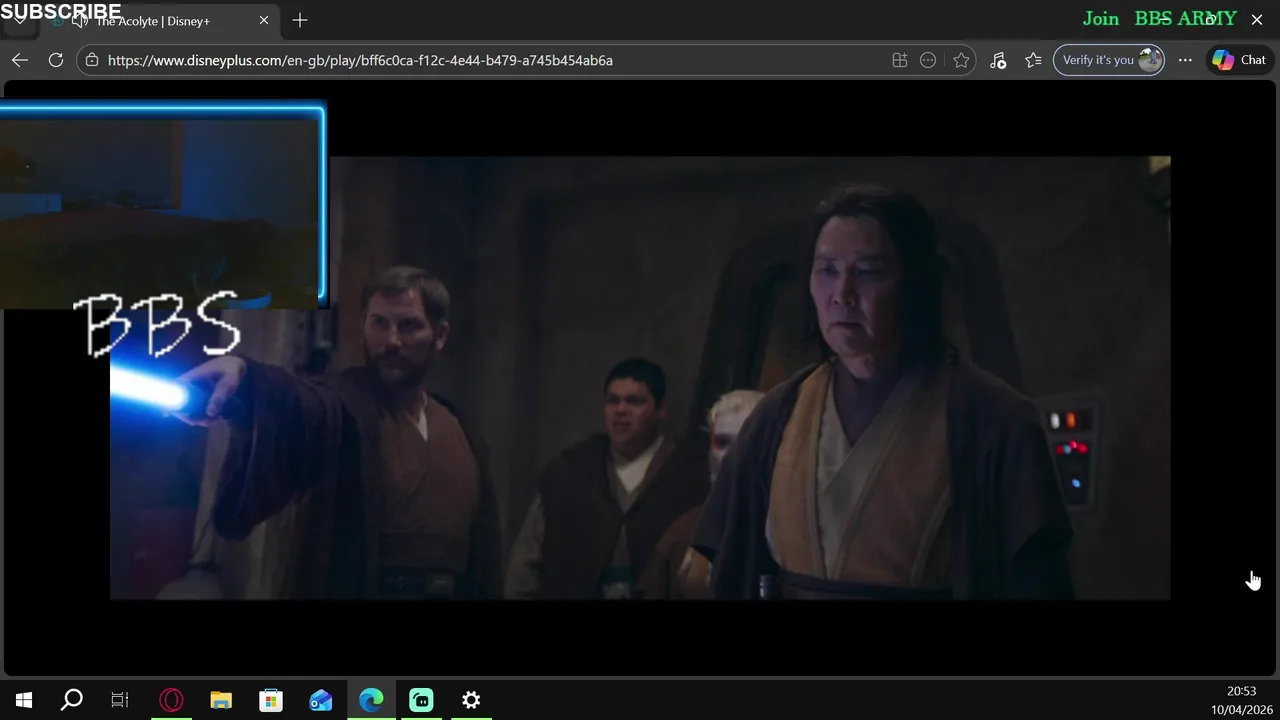Open Copilot Chat button
This screenshot has width=1280, height=720.
(x=1238, y=60)
